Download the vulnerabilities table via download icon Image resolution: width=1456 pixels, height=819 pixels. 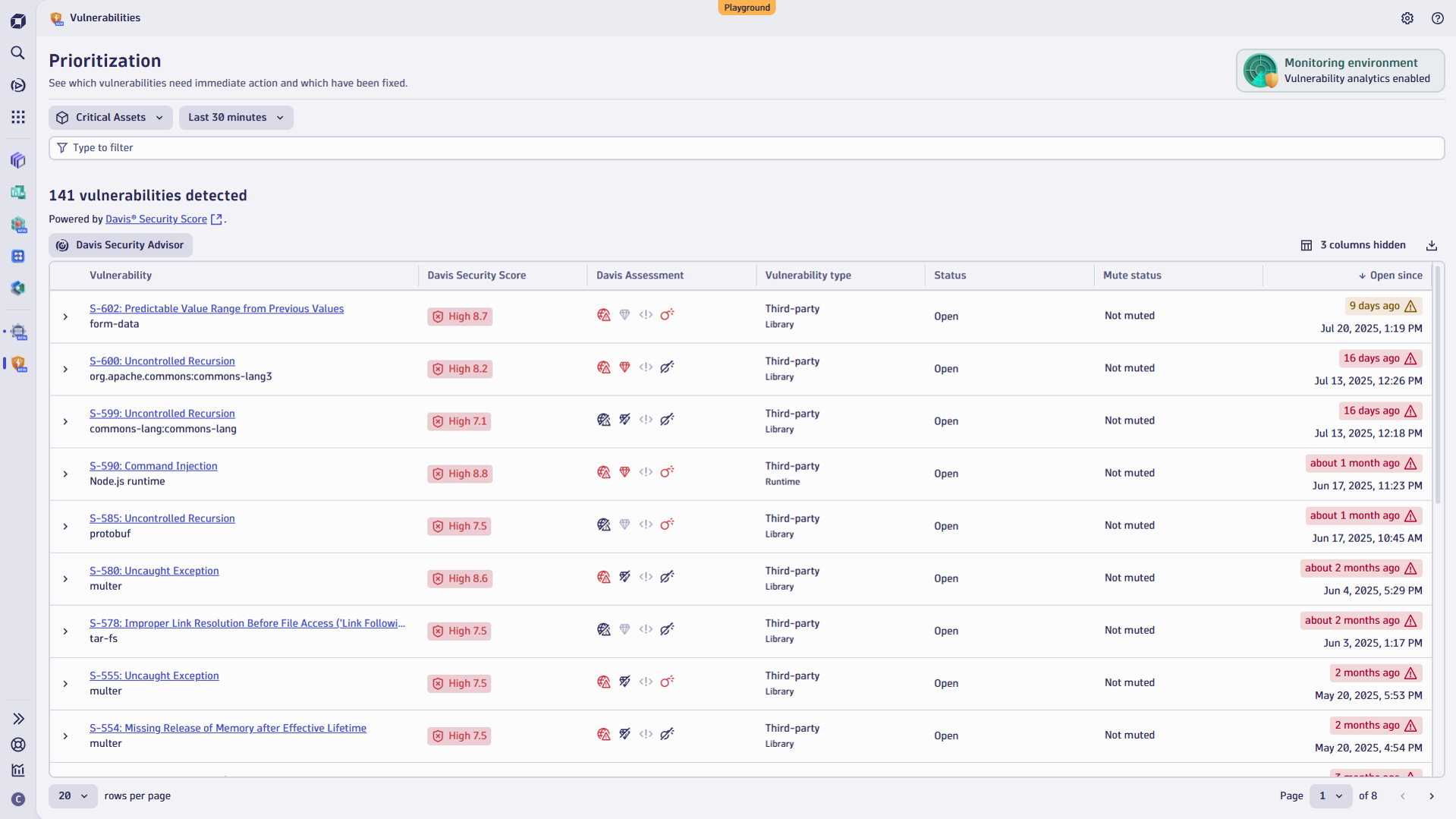[1432, 245]
